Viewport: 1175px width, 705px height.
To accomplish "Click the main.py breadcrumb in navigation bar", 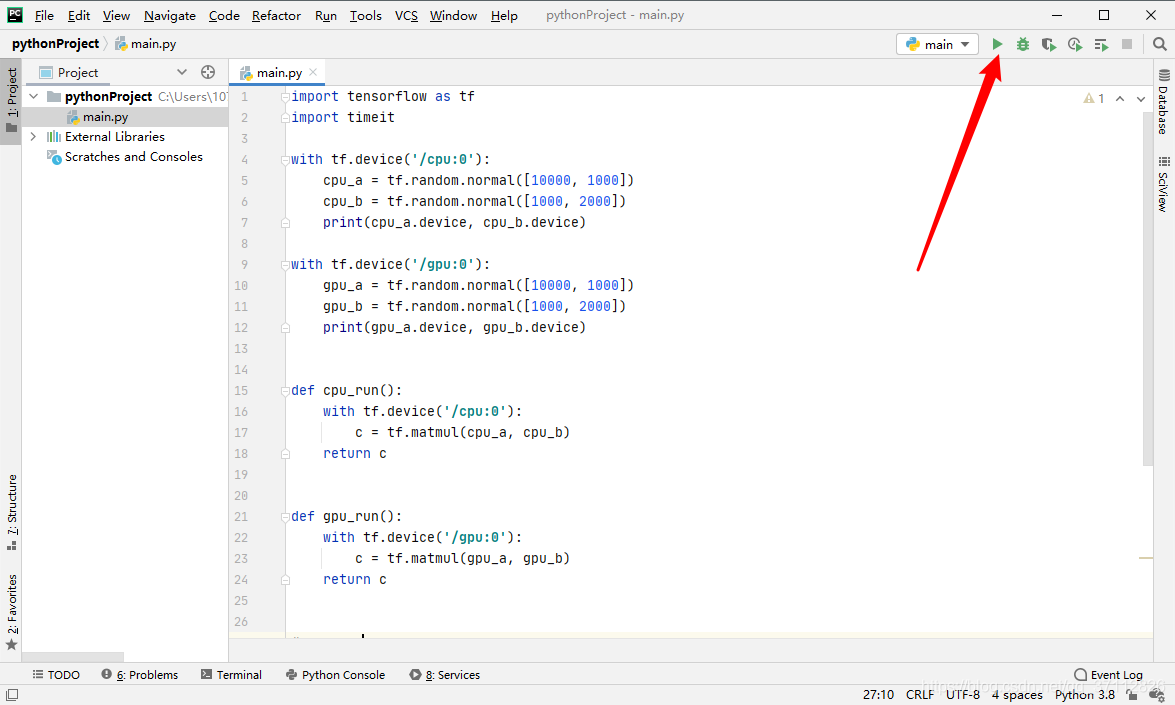I will [146, 43].
